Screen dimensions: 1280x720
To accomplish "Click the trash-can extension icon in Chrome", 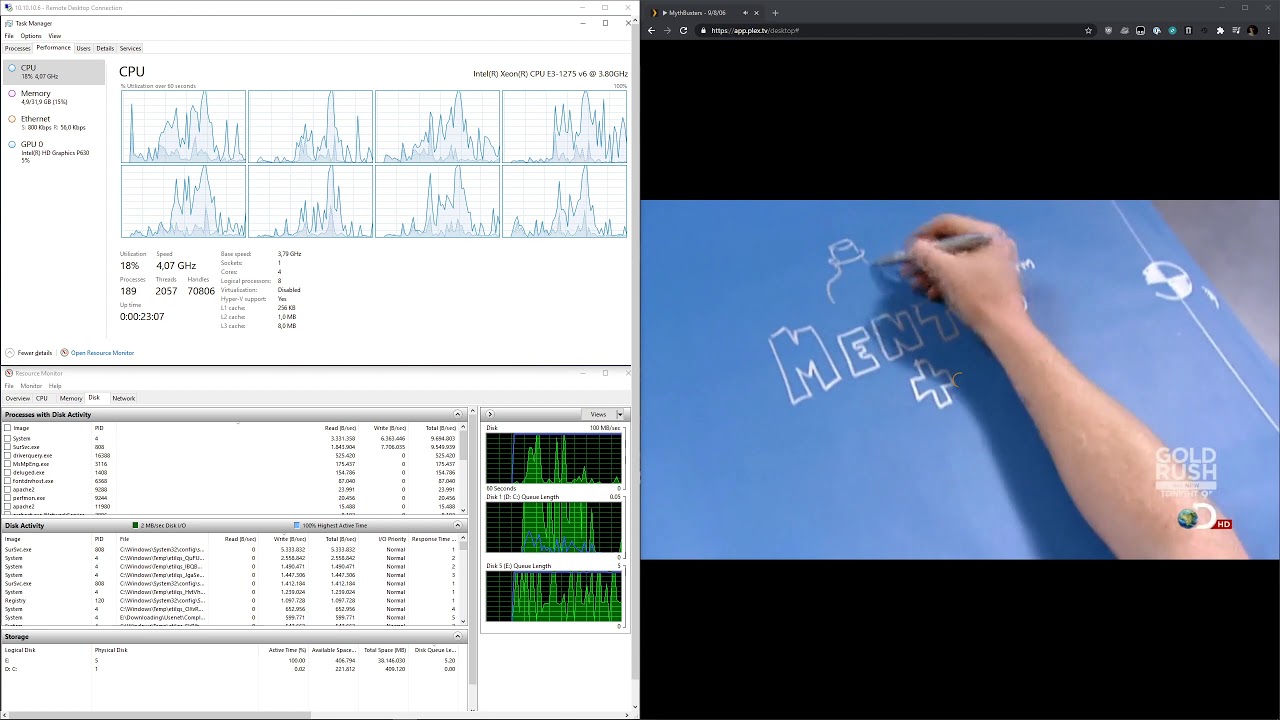I will [x=1188, y=30].
